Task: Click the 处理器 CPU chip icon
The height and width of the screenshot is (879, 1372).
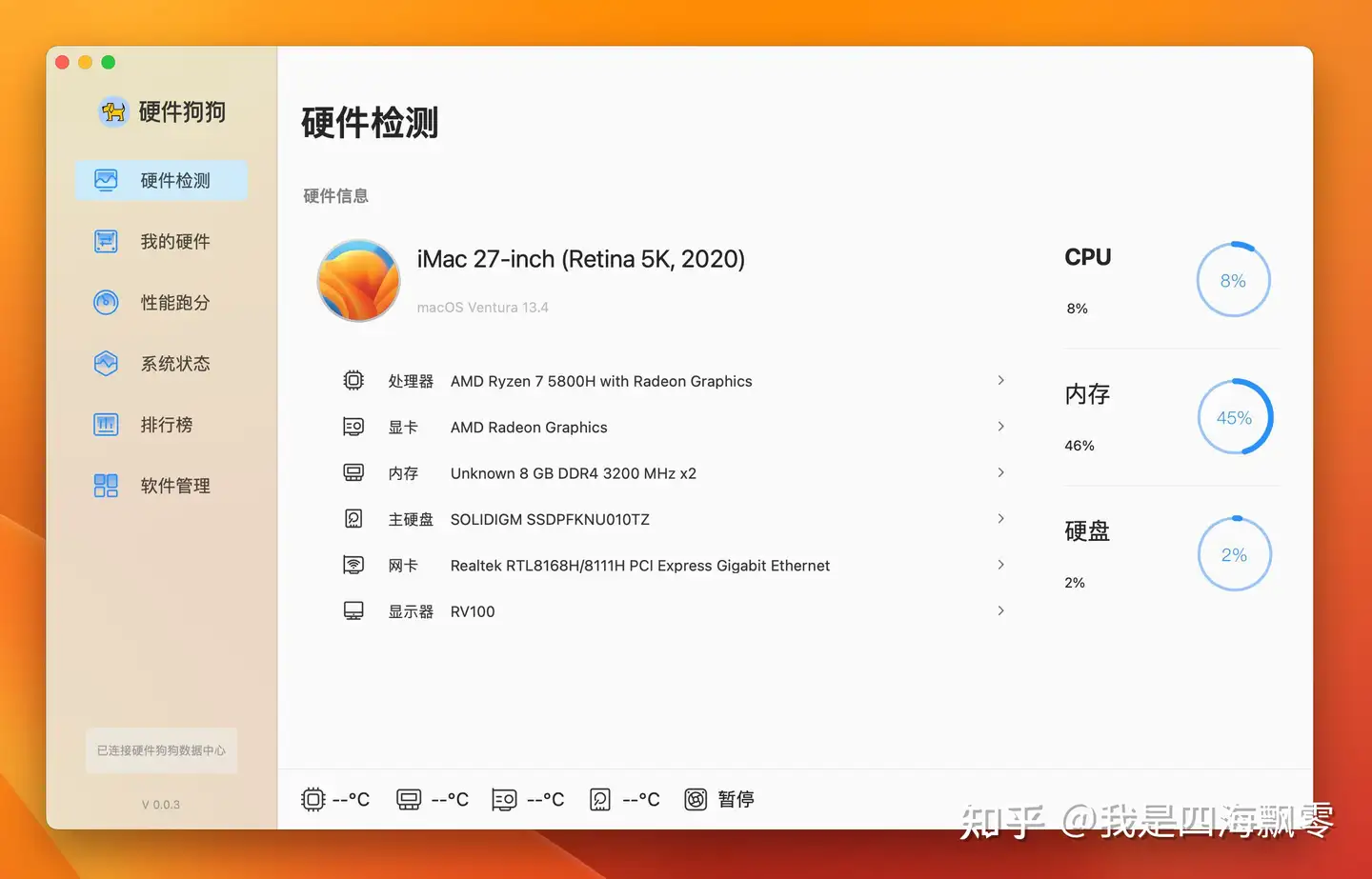Action: (353, 381)
